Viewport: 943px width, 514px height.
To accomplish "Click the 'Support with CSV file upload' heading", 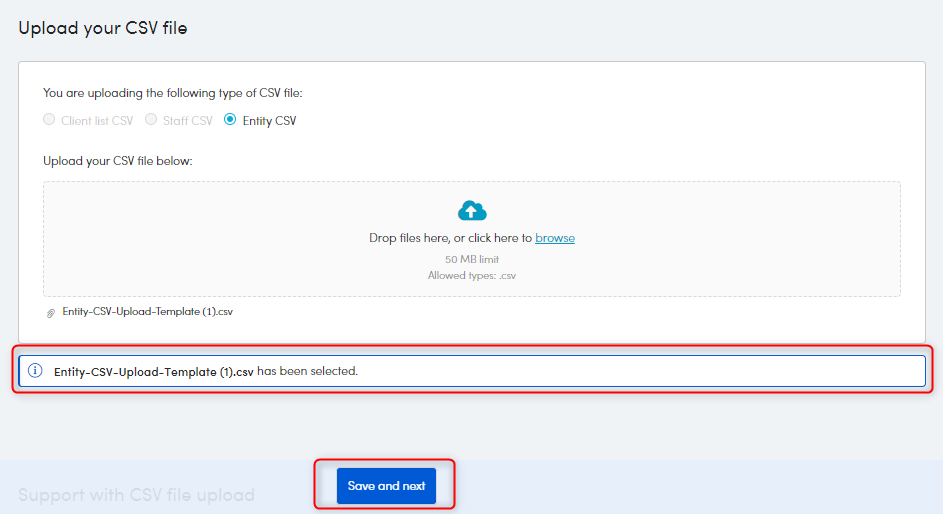I will [x=137, y=495].
